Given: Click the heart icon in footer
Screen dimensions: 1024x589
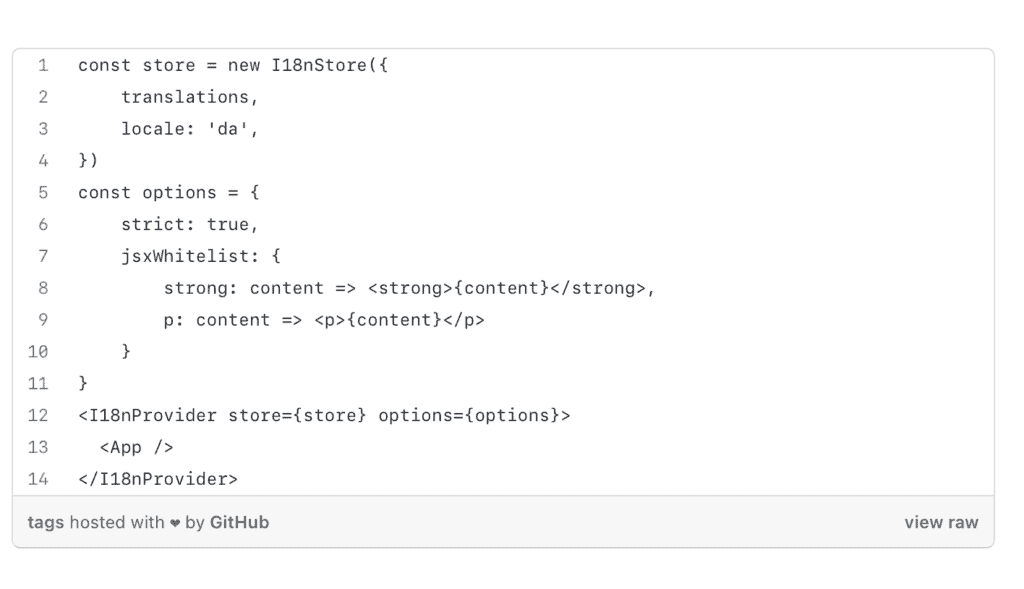Looking at the screenshot, I should 175,523.
